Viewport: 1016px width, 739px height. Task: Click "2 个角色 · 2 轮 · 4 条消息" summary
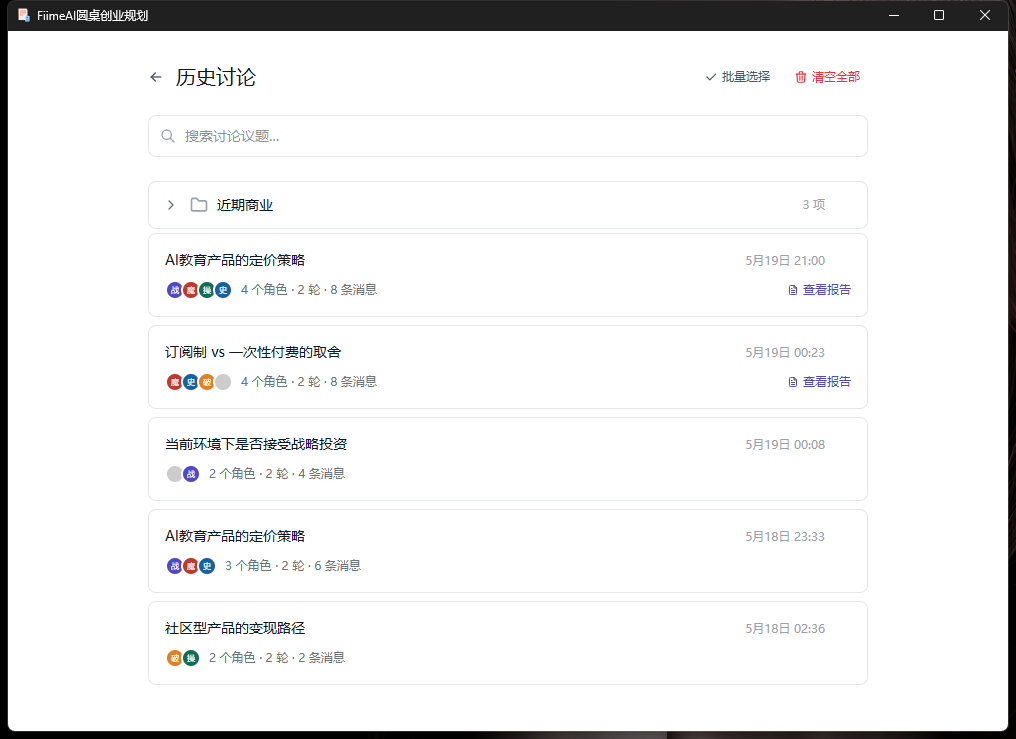pyautogui.click(x=277, y=474)
